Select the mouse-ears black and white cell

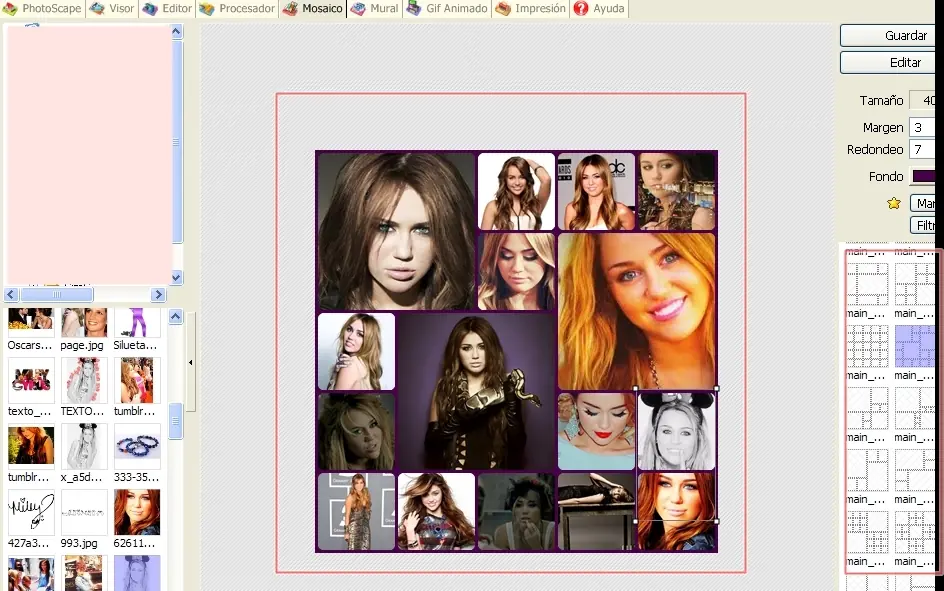click(x=676, y=431)
